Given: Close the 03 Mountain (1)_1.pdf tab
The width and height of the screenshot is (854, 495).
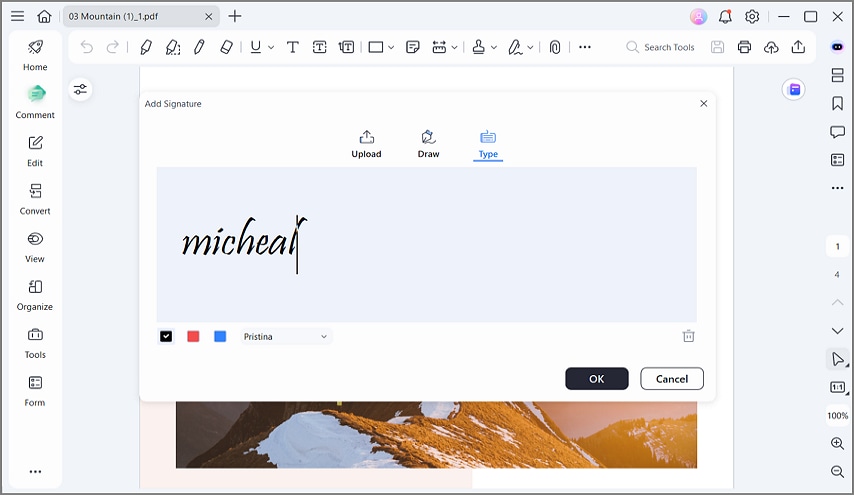Looking at the screenshot, I should 209,17.
